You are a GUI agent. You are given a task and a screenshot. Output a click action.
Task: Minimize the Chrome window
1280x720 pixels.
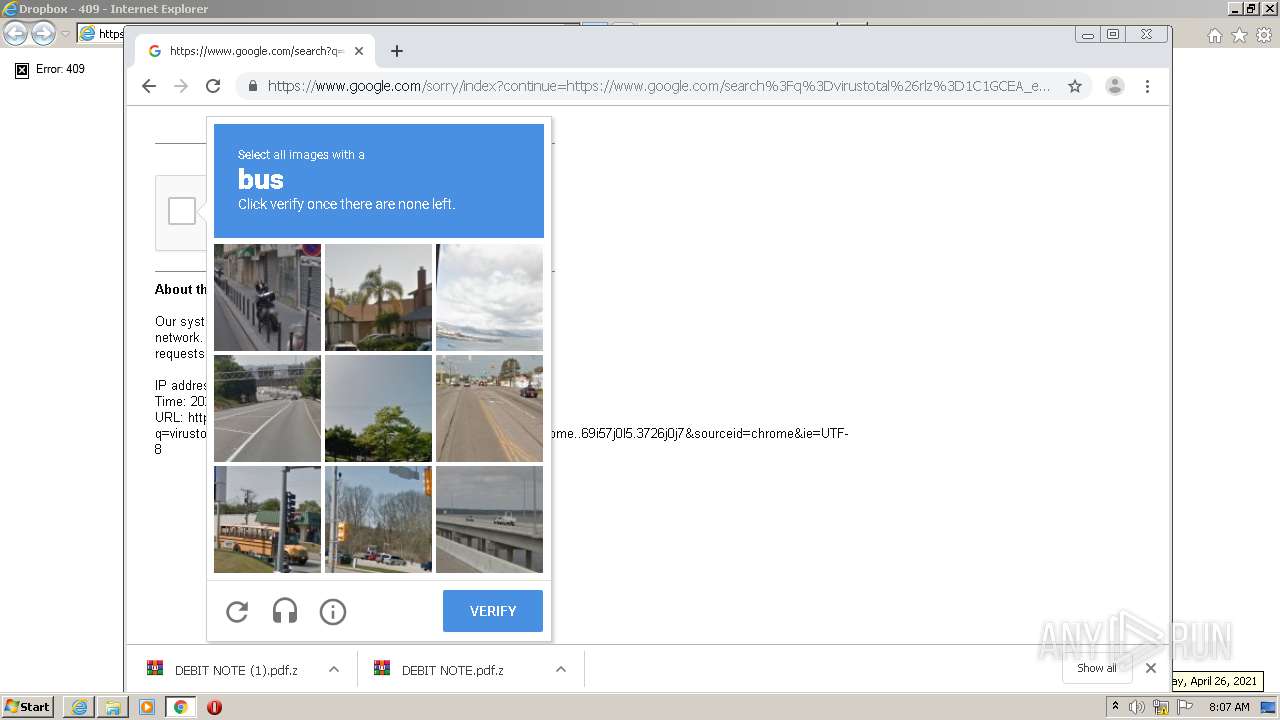click(1088, 34)
